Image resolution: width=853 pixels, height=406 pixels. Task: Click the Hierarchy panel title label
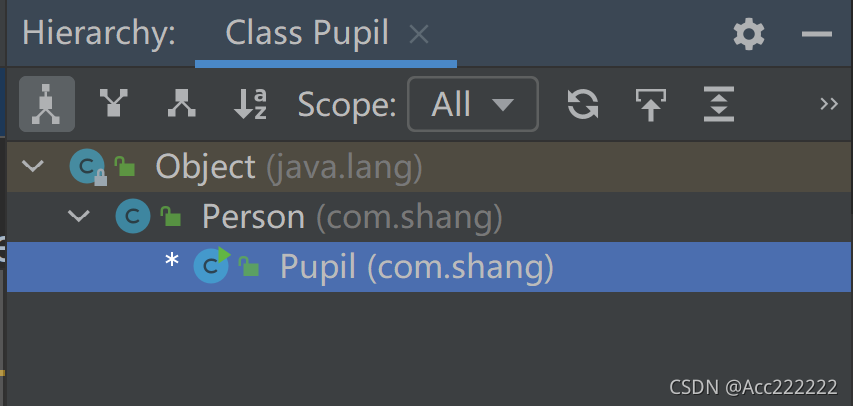(98, 34)
